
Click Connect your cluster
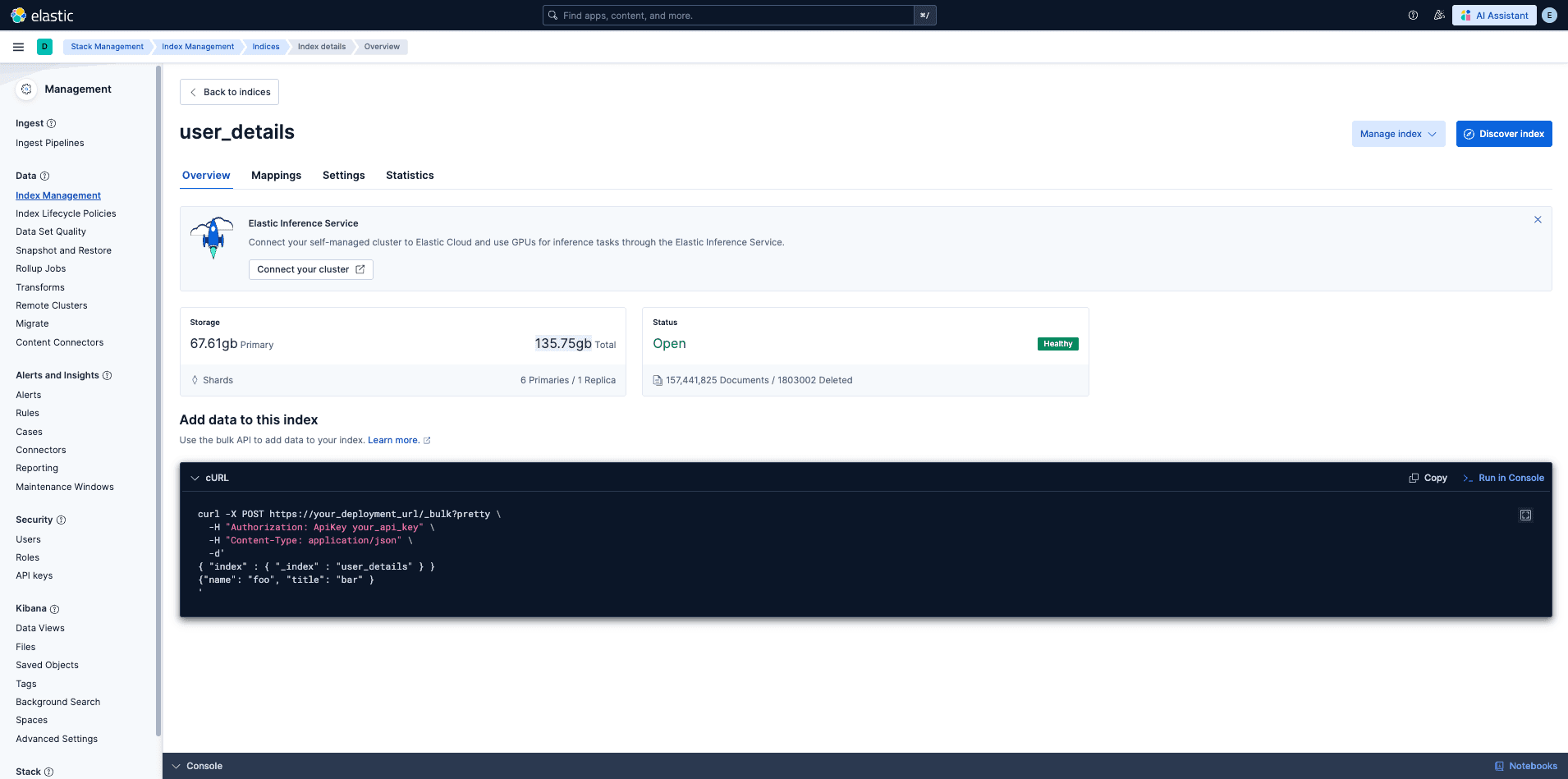[x=311, y=269]
